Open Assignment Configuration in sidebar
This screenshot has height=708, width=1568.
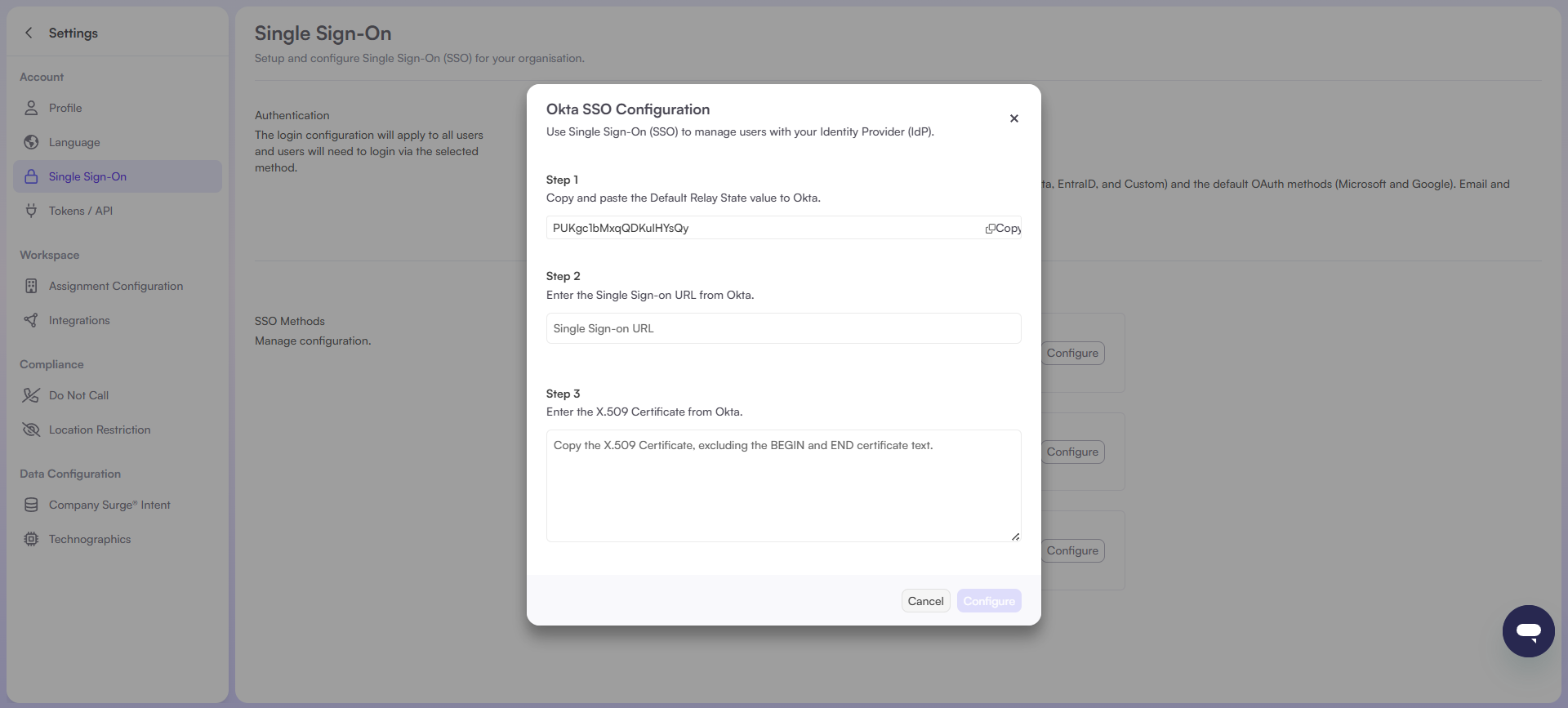[x=116, y=286]
